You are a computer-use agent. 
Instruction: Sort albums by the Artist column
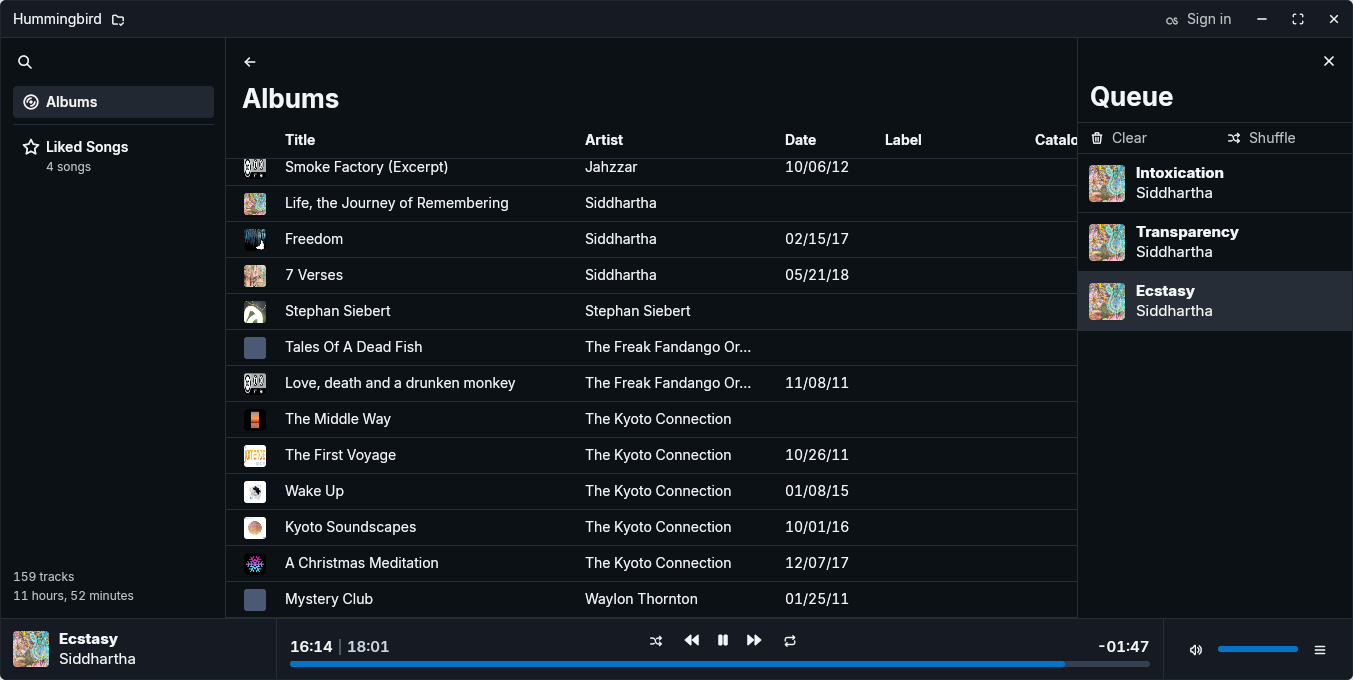(604, 140)
